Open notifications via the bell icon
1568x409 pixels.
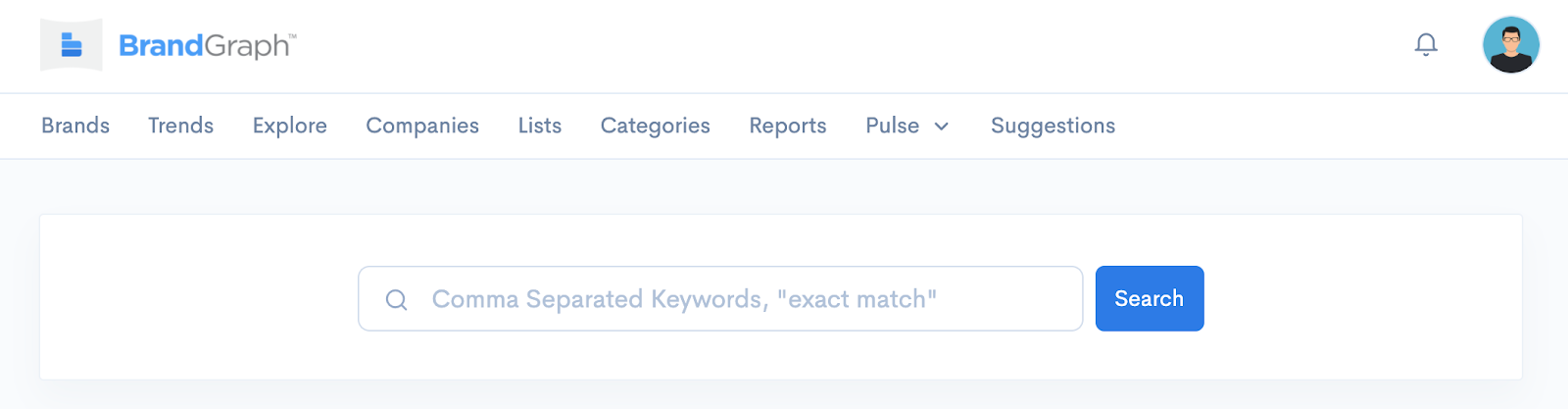coord(1426,45)
